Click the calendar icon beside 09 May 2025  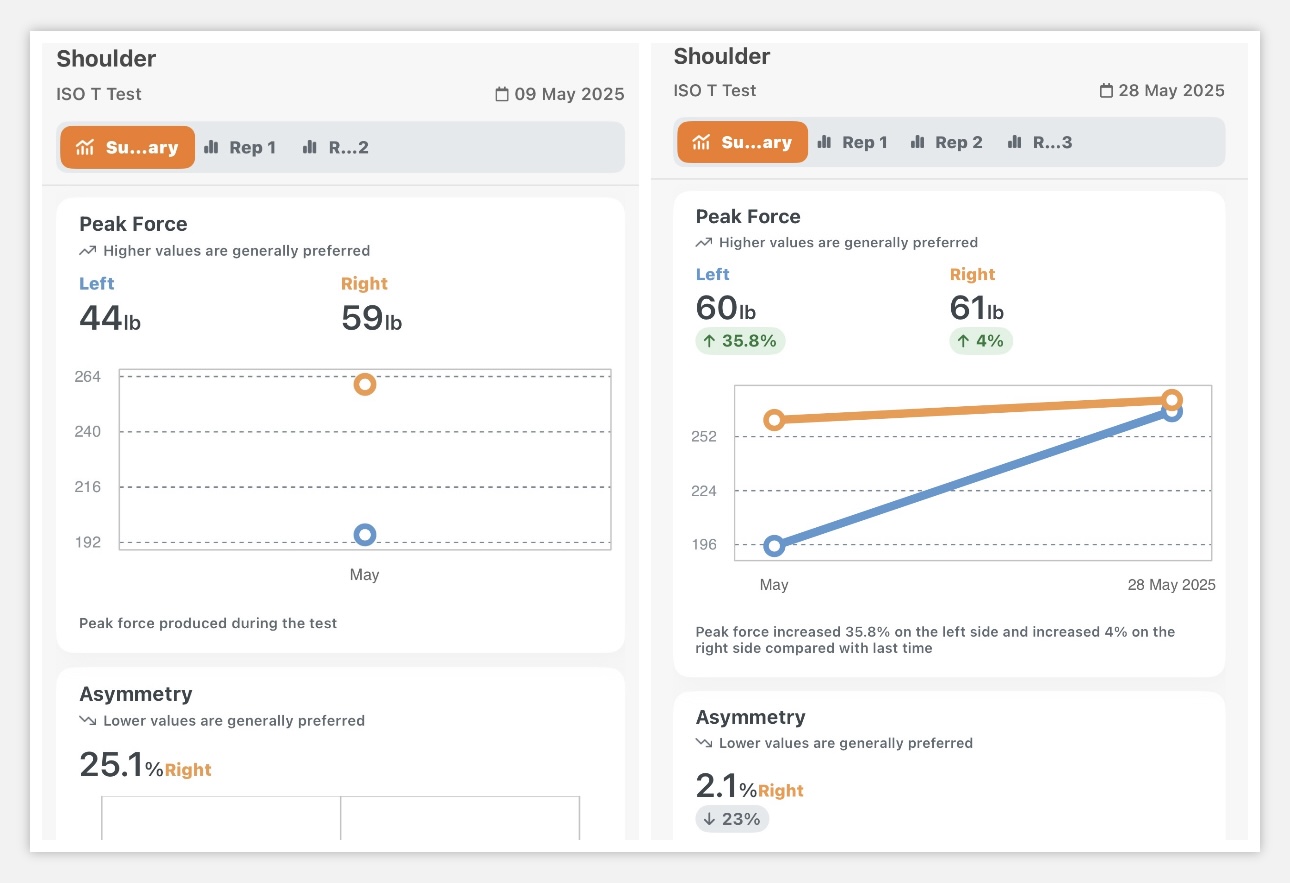(502, 93)
